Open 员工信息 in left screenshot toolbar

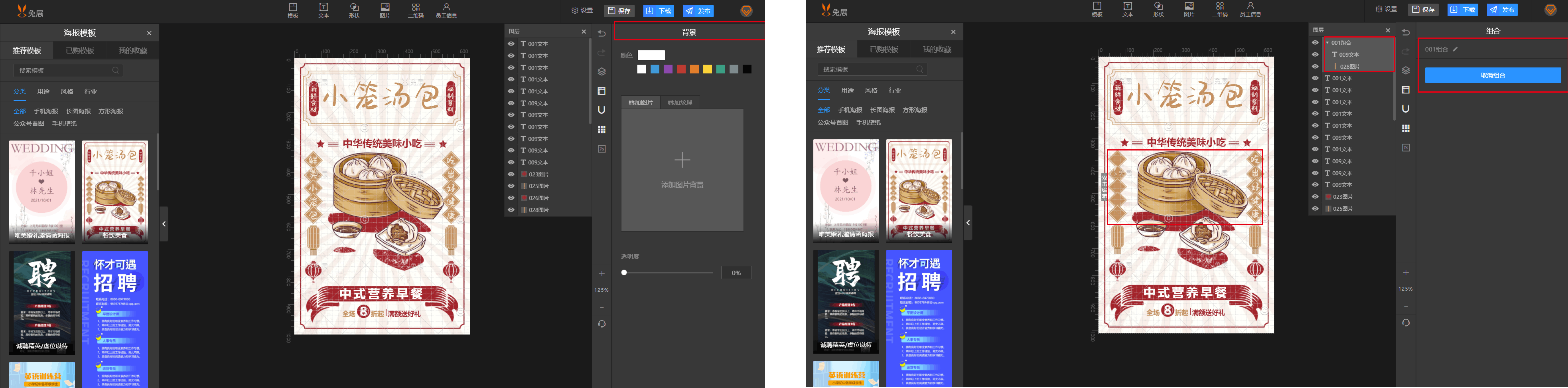(x=446, y=10)
